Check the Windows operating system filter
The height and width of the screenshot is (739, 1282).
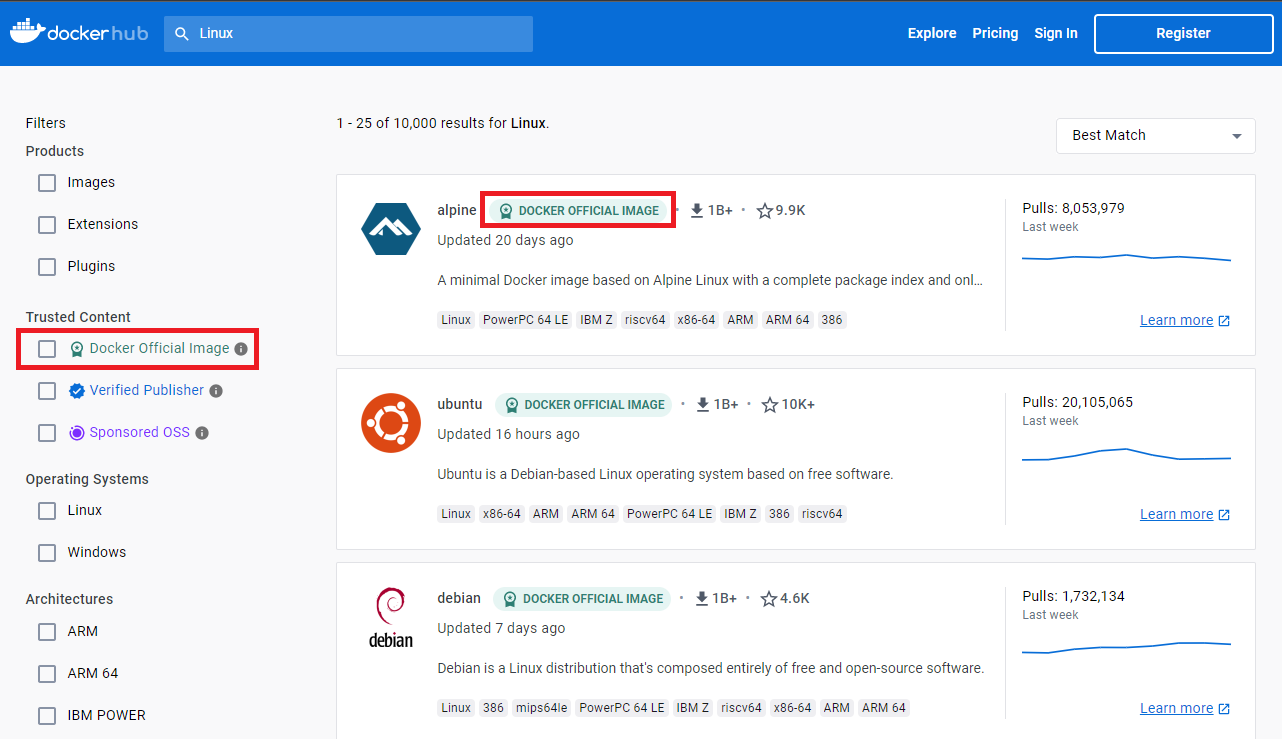(x=47, y=553)
